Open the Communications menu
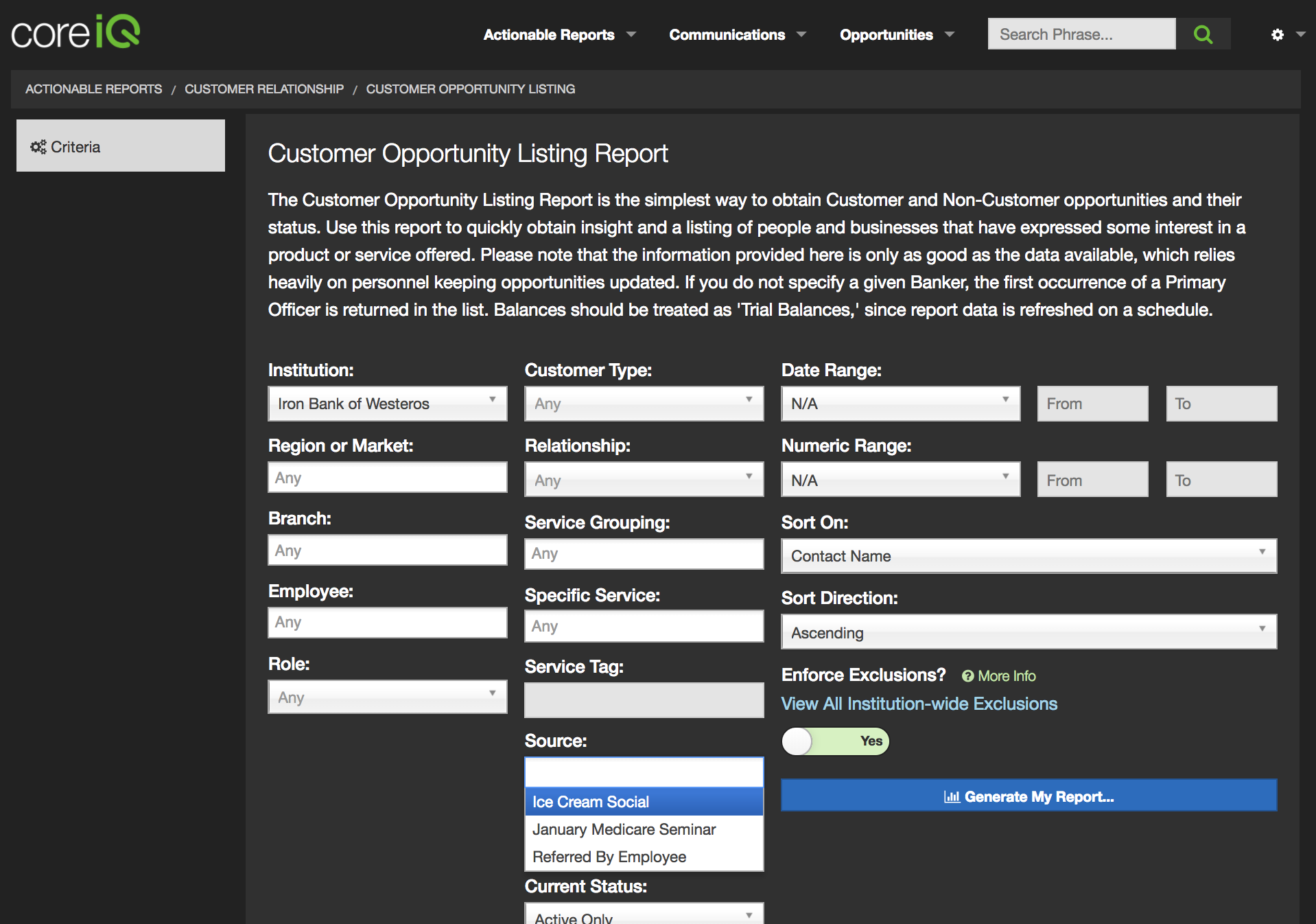This screenshot has width=1316, height=924. click(736, 34)
